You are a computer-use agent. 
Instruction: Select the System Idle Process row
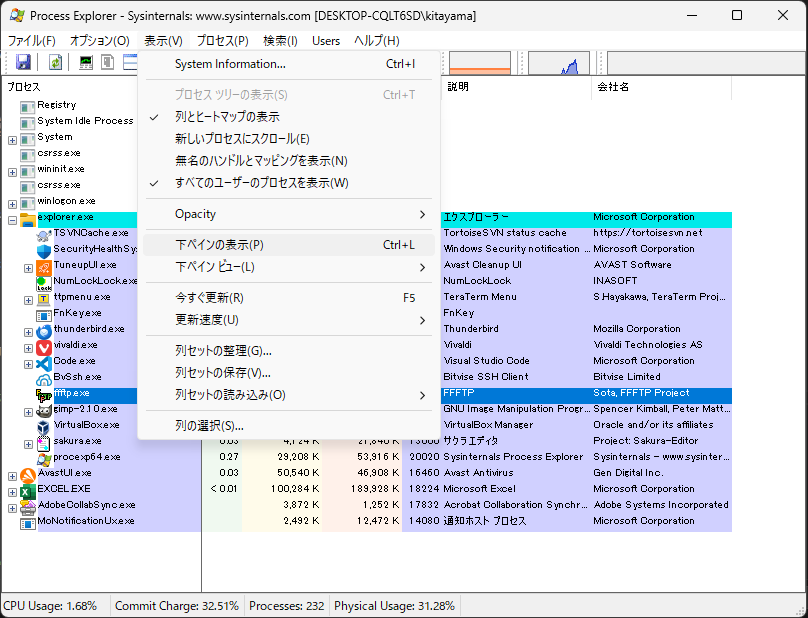click(x=85, y=121)
